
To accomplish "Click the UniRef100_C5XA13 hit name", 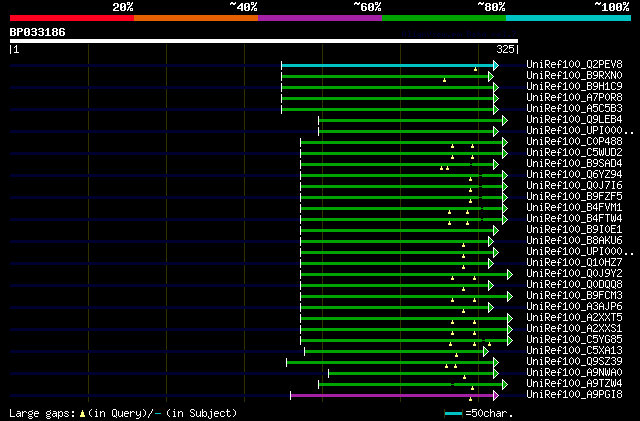I will point(574,351).
